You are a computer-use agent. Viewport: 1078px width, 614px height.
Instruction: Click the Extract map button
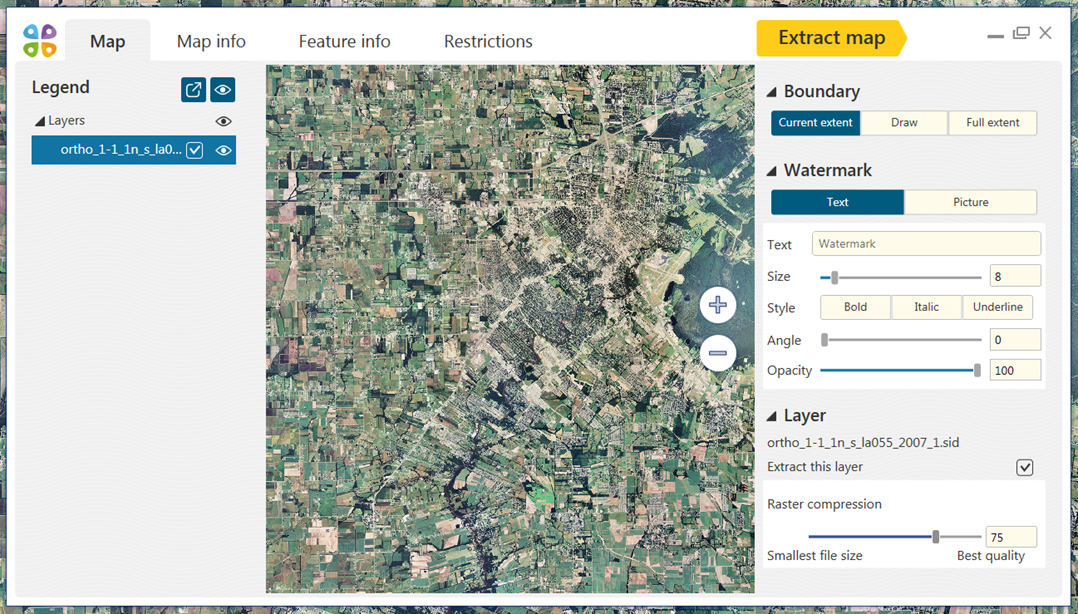point(831,38)
